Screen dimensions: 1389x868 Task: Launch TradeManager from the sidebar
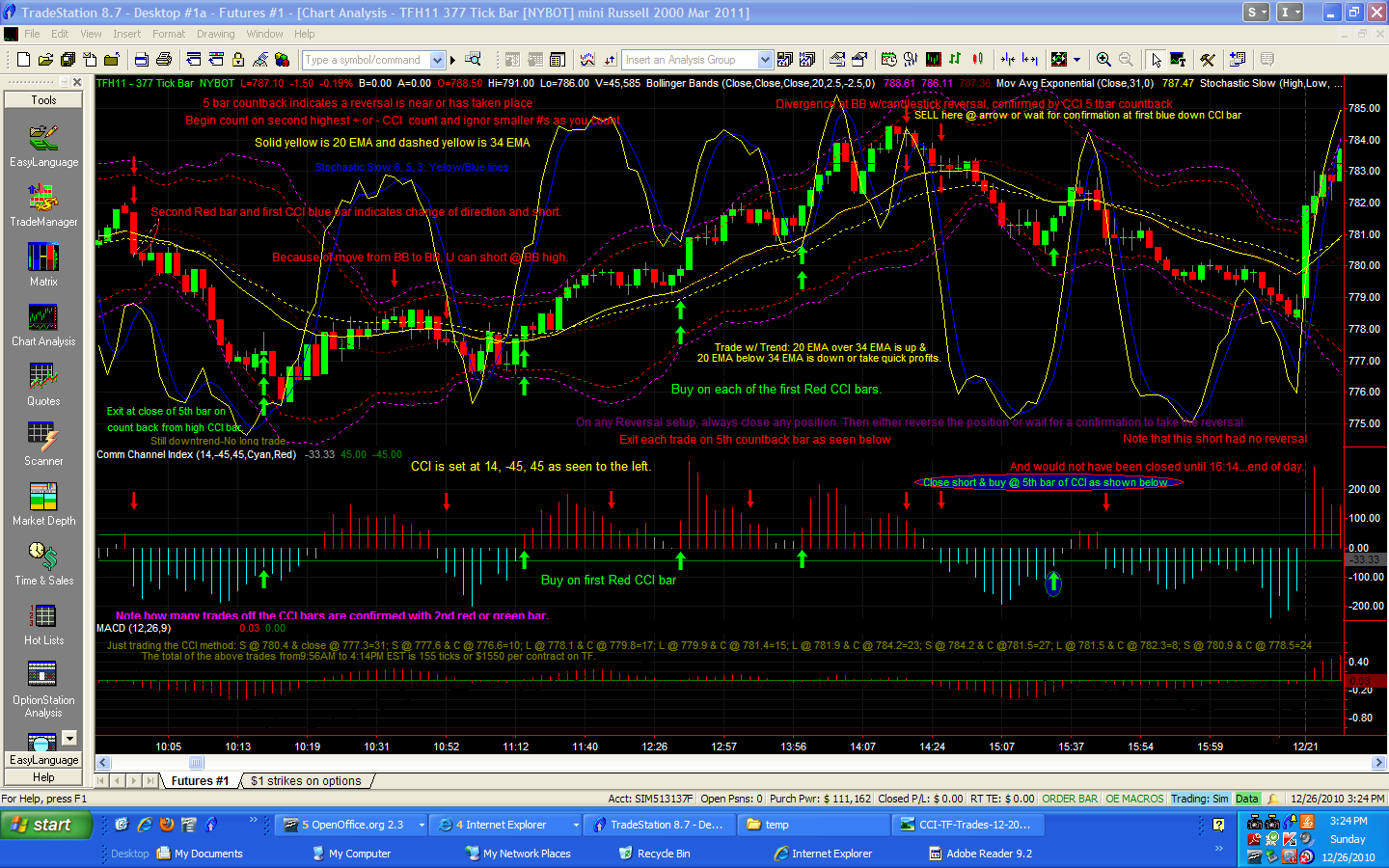tap(43, 204)
